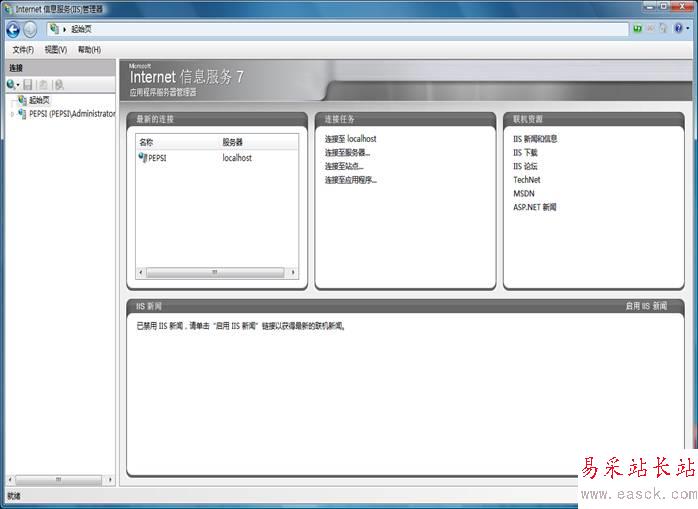Click the 服务器 column header
Image resolution: width=698 pixels, height=509 pixels.
(233, 142)
